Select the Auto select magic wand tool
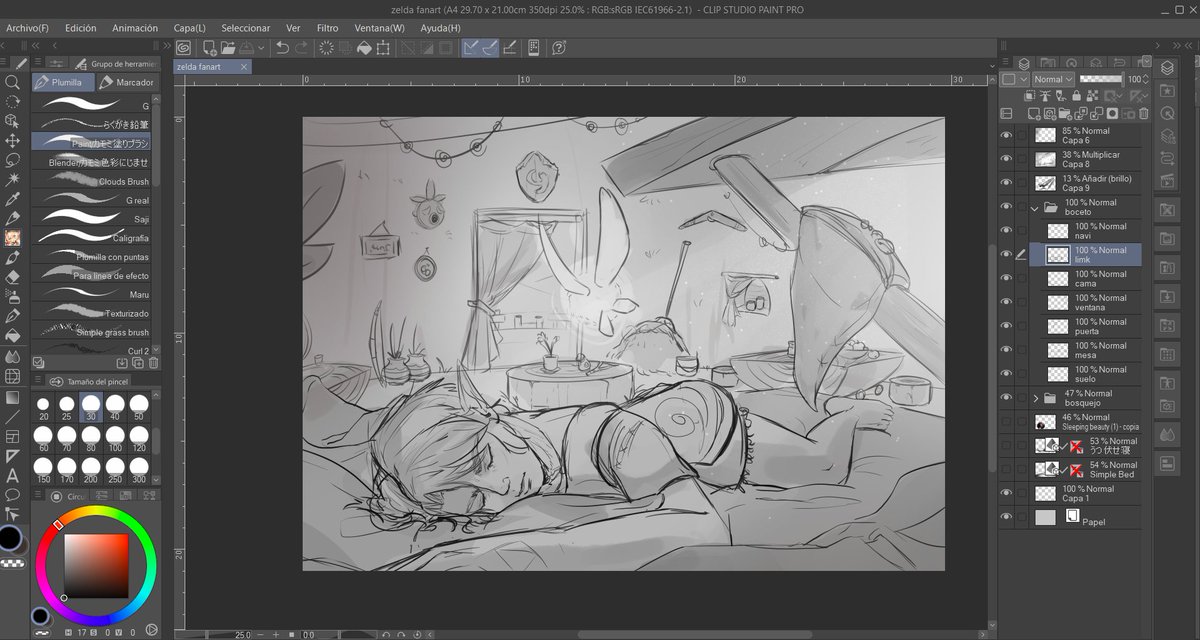 click(13, 179)
